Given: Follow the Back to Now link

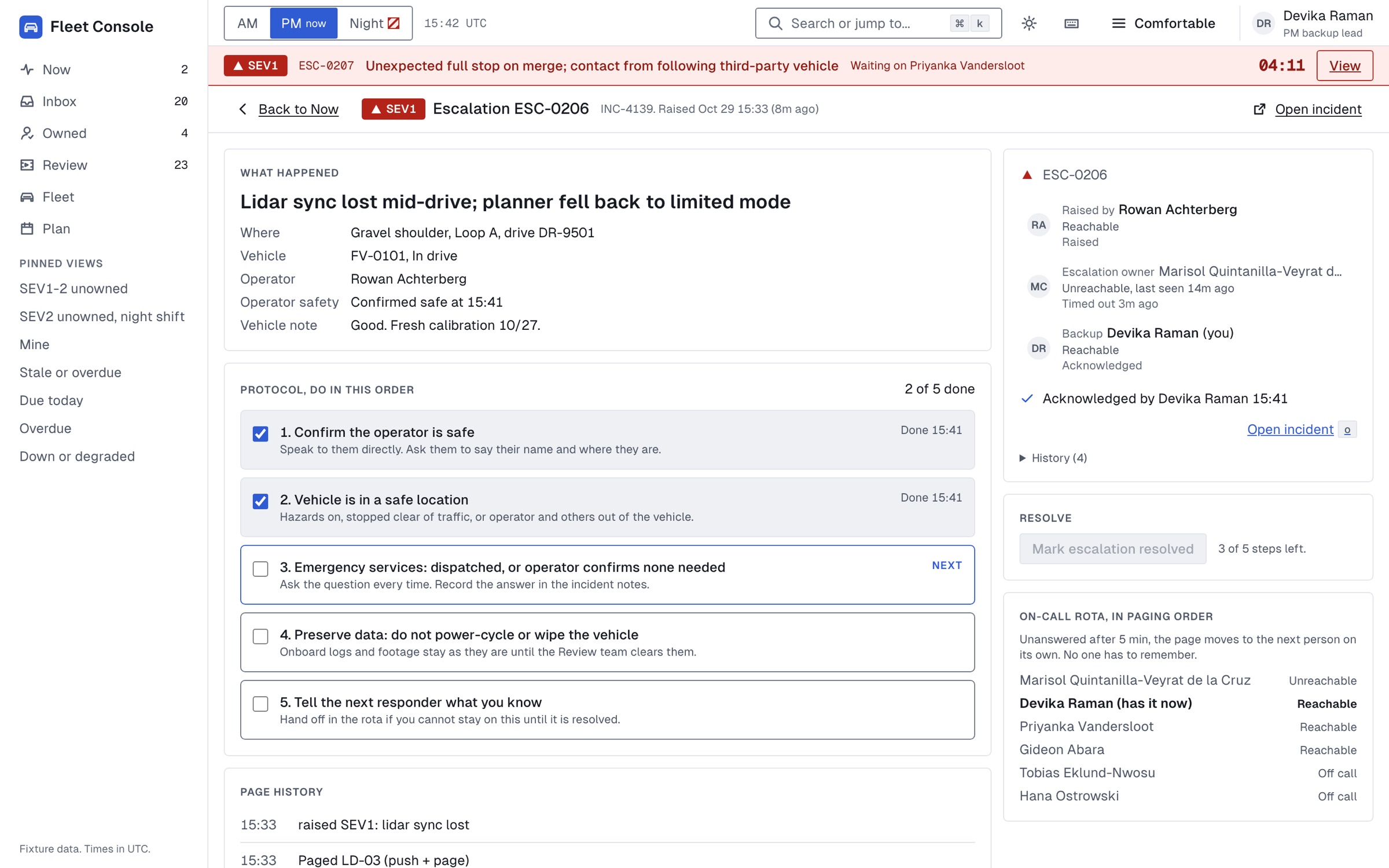Looking at the screenshot, I should point(298,109).
